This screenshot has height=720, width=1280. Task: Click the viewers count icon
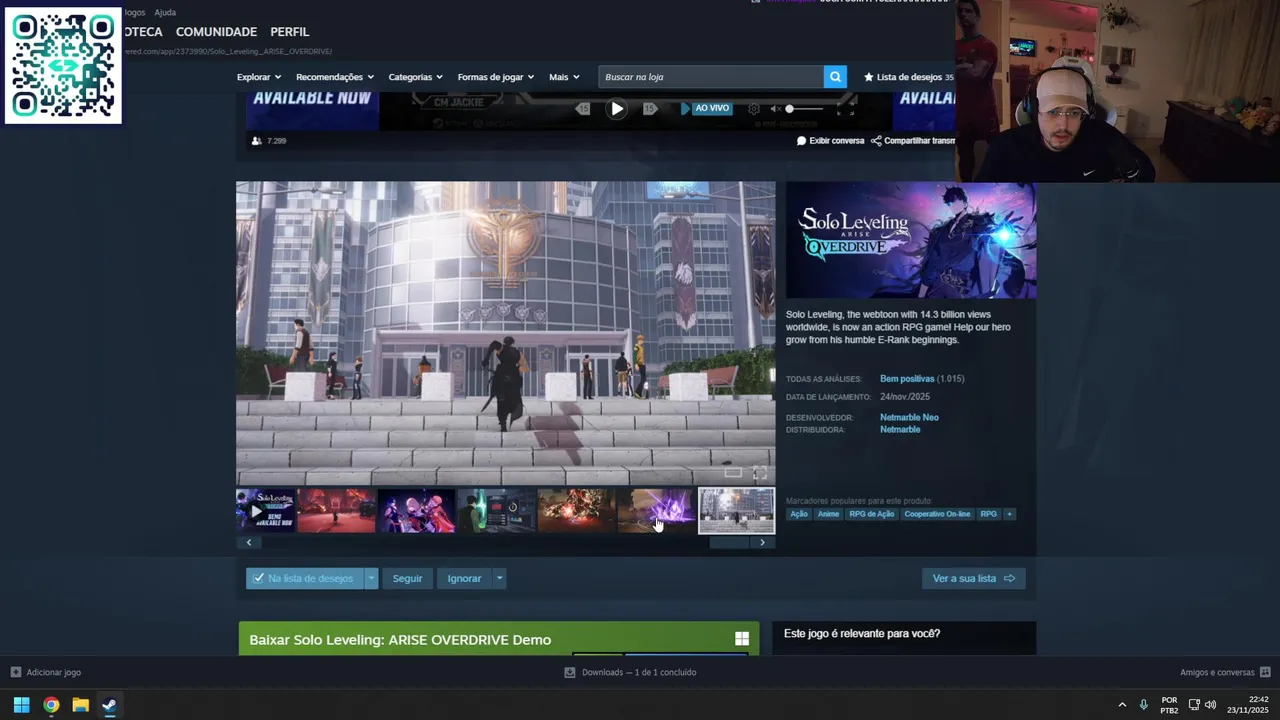point(256,141)
